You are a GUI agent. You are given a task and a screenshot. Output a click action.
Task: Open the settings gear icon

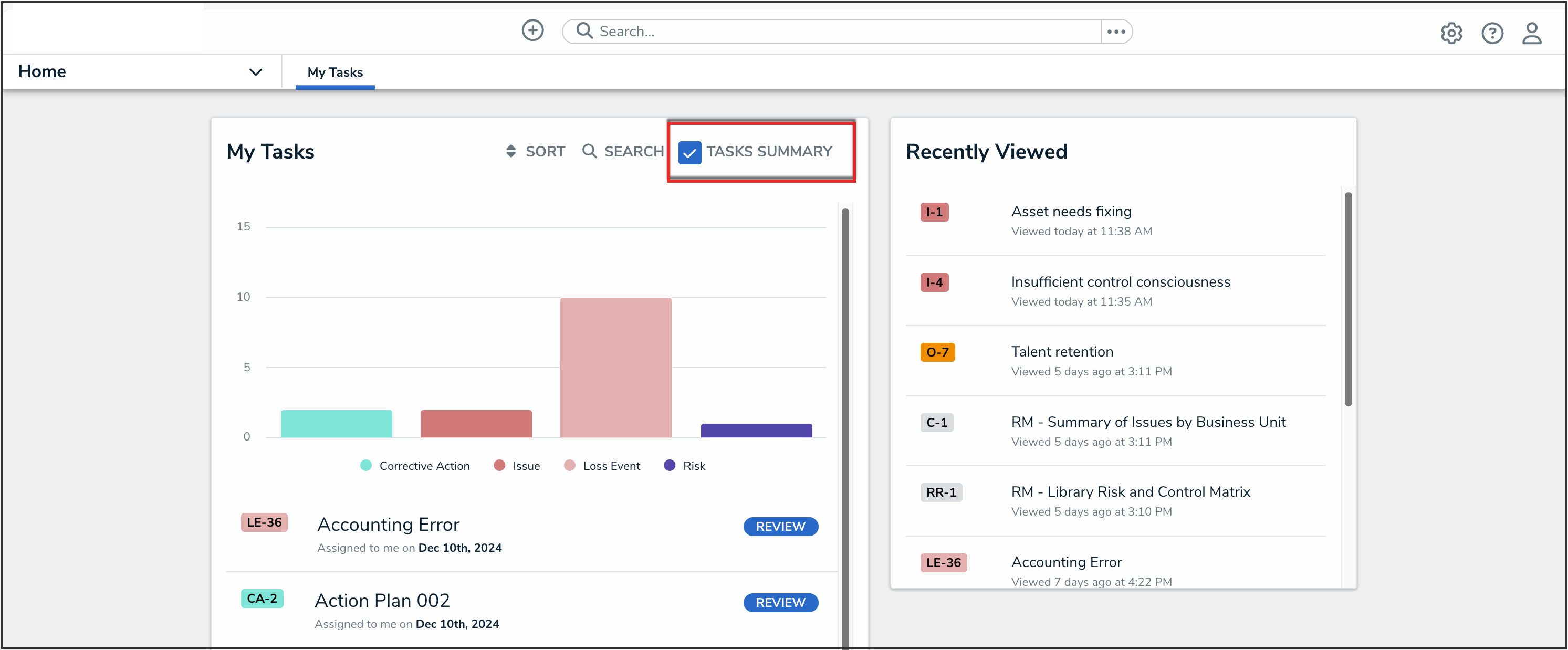(x=1451, y=33)
